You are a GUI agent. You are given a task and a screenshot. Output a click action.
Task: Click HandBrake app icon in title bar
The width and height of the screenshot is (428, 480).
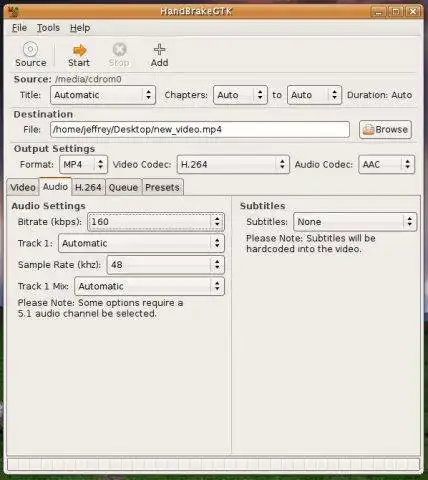click(x=13, y=12)
